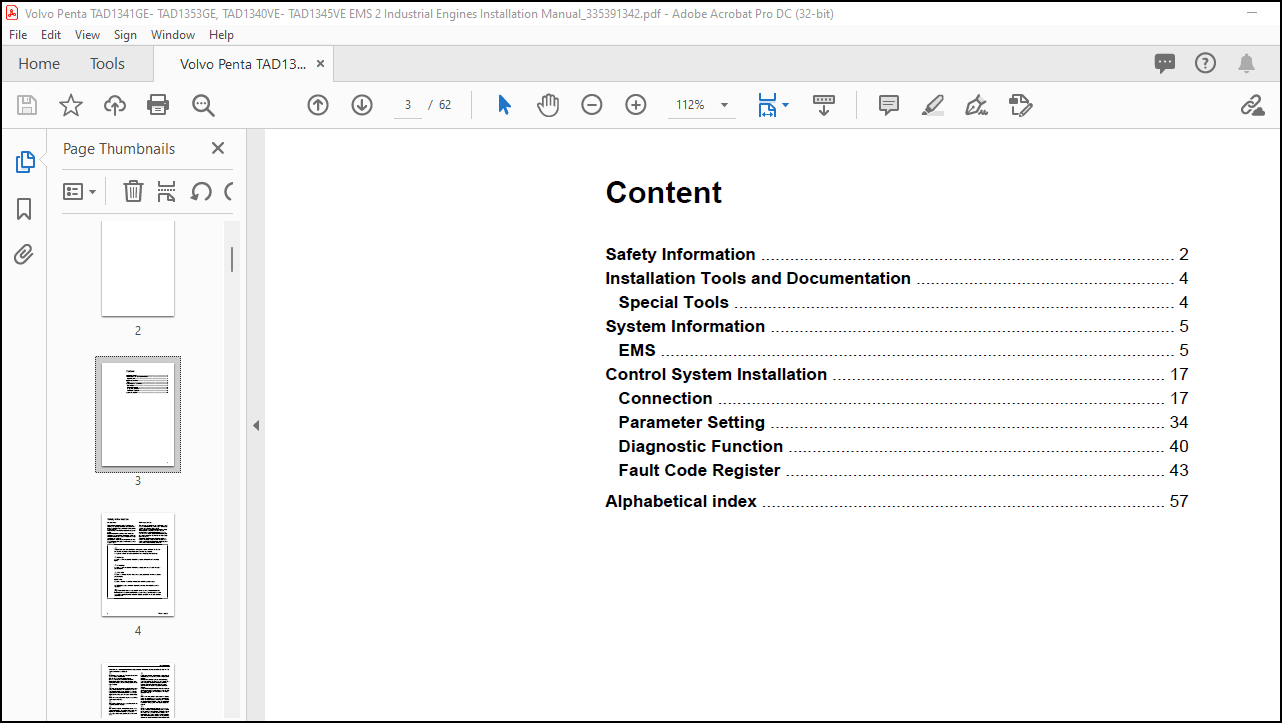Screen dimensions: 1282x723
Task: Select page 3 thumbnail
Action: (138, 414)
